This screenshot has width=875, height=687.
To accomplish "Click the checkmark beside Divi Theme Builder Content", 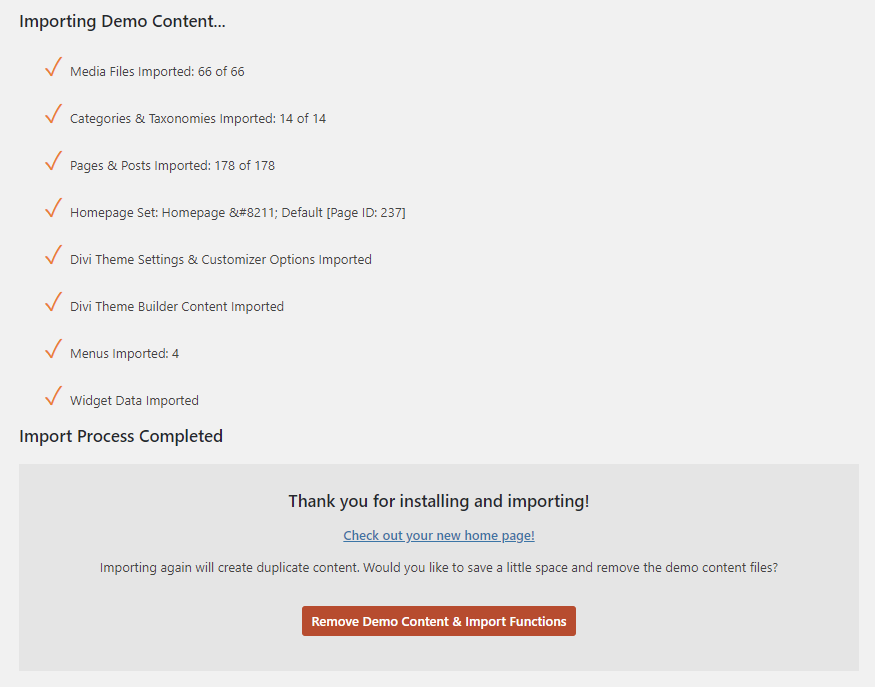I will (x=54, y=301).
